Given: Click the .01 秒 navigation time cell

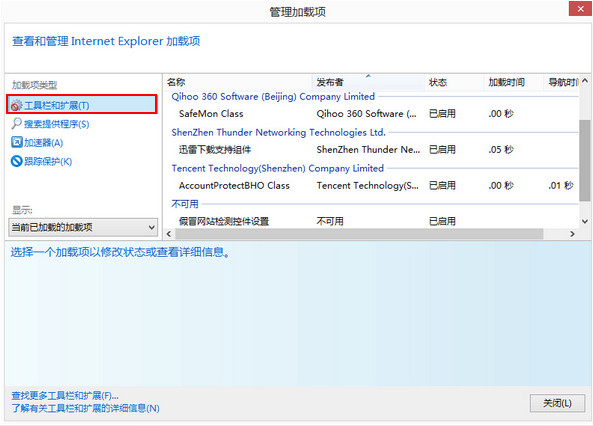Looking at the screenshot, I should click(561, 186).
